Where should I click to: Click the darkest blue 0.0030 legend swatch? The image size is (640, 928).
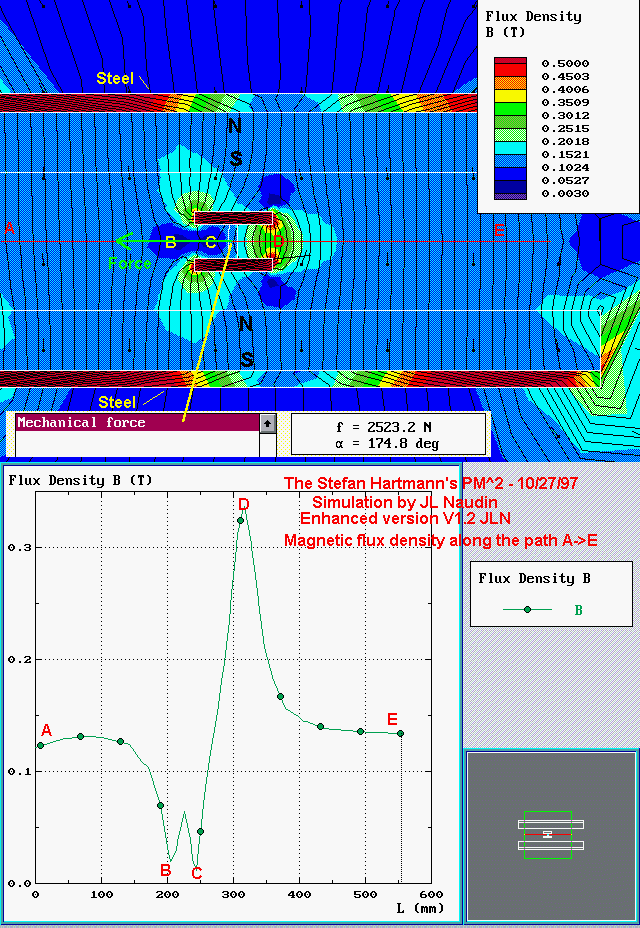click(510, 193)
